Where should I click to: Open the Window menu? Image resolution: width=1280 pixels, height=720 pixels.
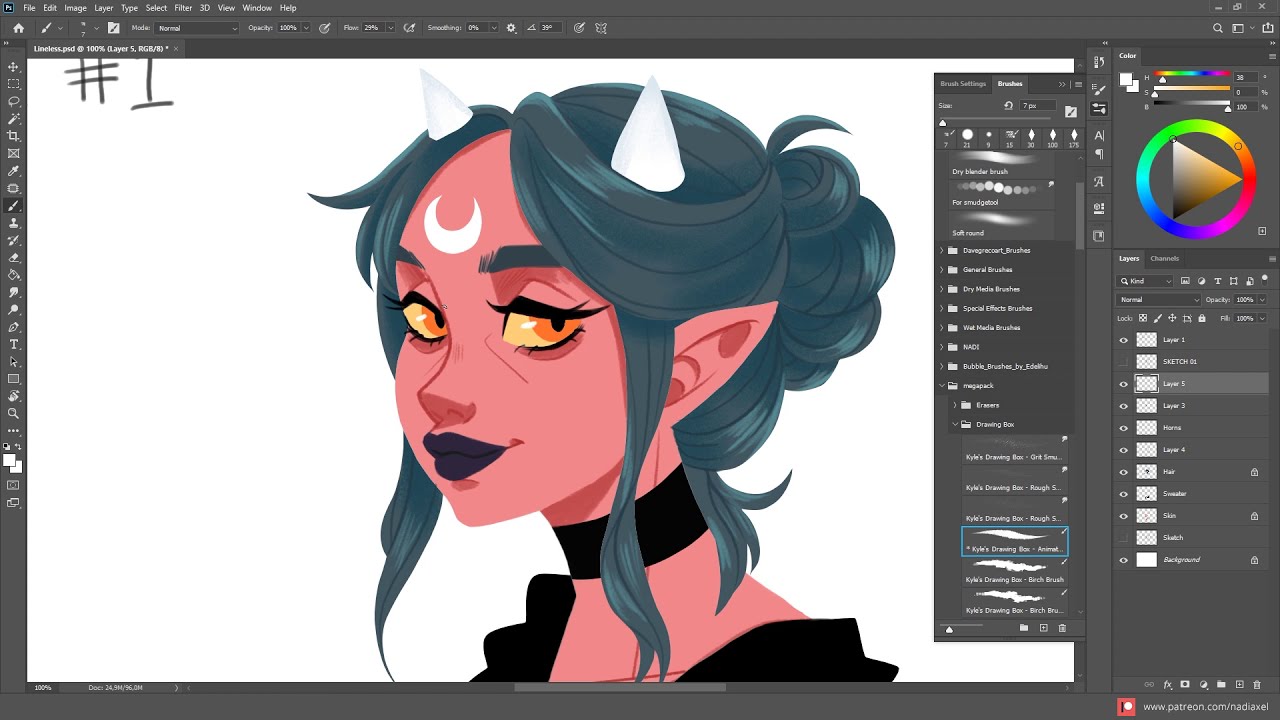(x=257, y=8)
